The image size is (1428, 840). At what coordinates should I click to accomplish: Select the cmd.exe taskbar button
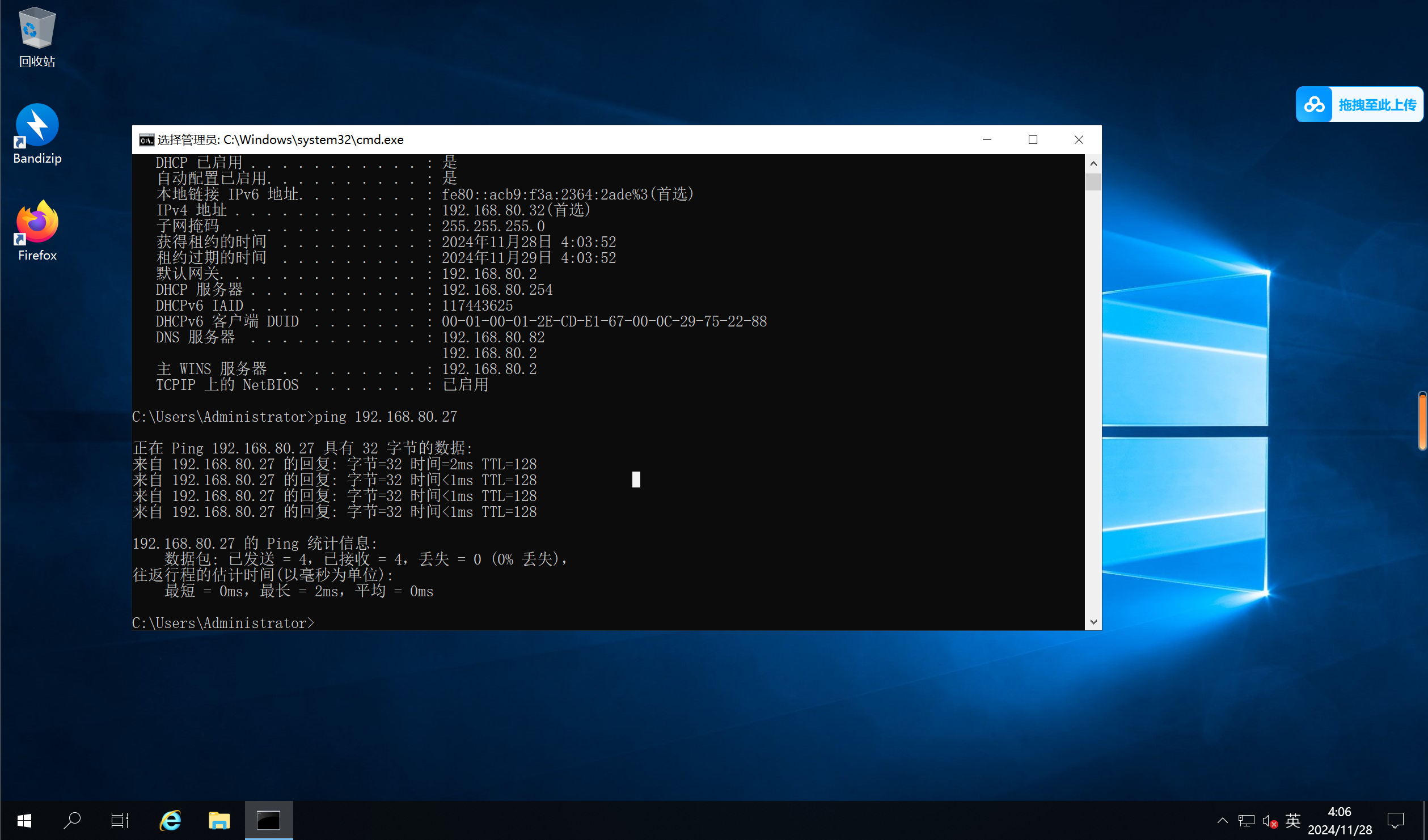tap(269, 820)
